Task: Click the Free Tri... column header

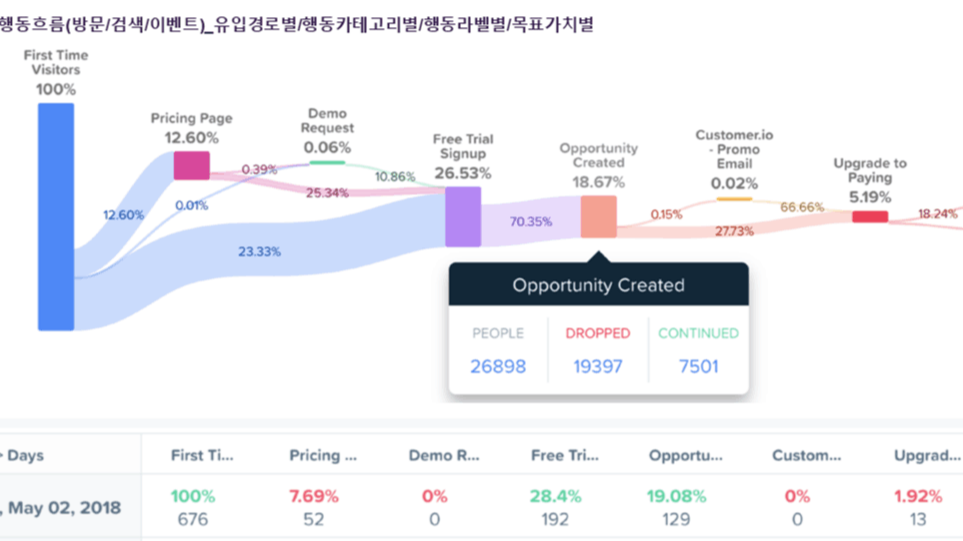Action: pos(562,456)
